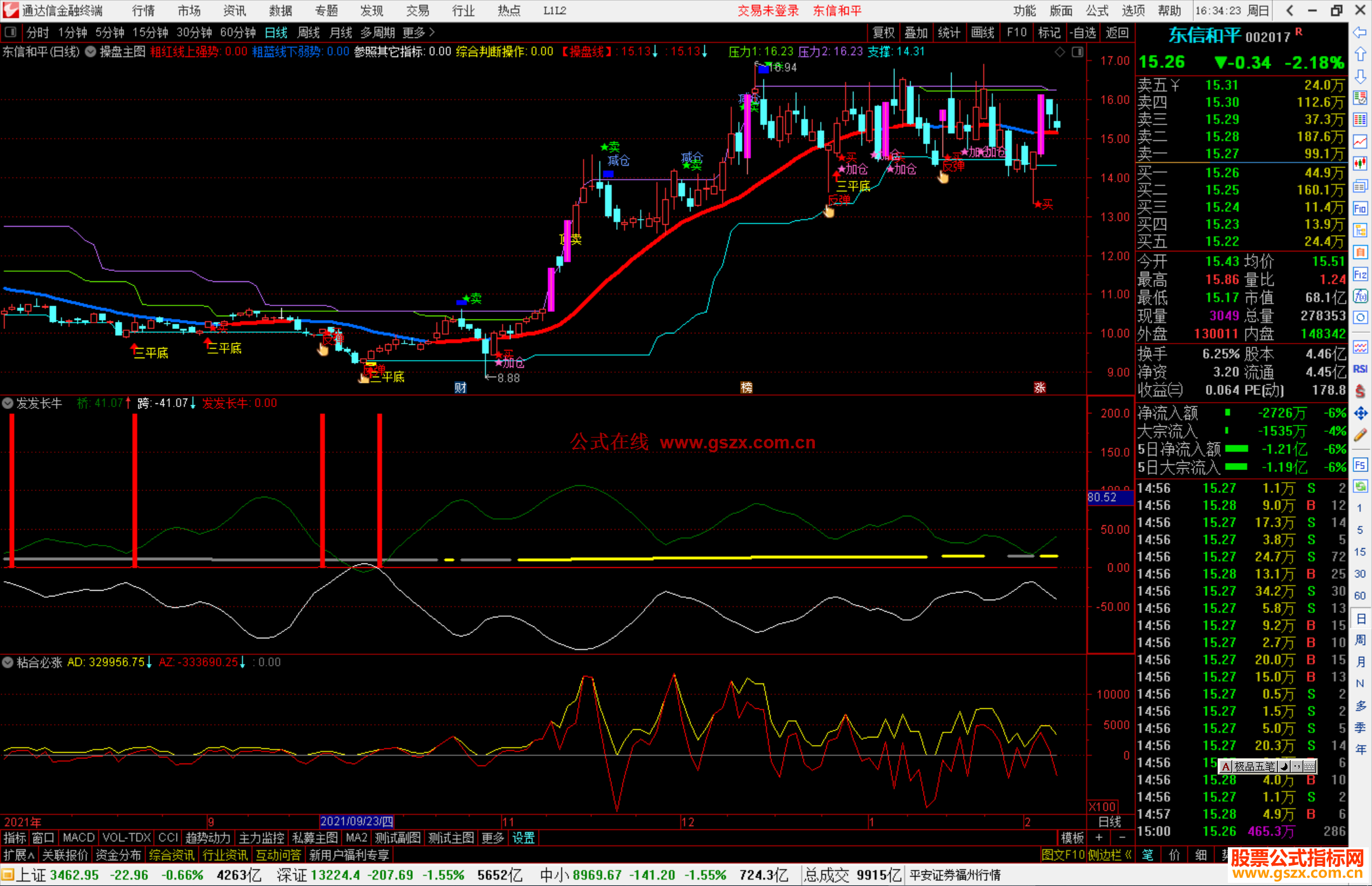Click the side panel icon beside the diamond
Screen dimensions: 1372x886
(x=1077, y=52)
